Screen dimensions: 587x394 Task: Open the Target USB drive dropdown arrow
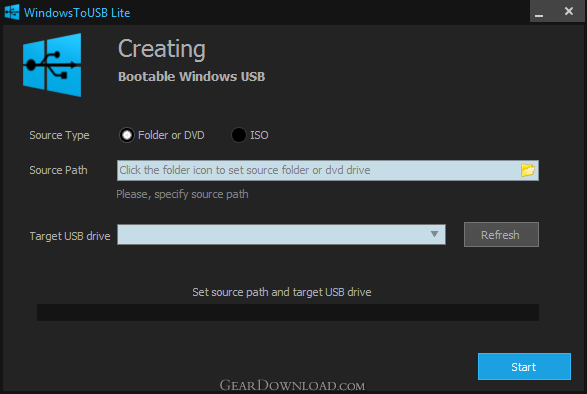tap(434, 234)
